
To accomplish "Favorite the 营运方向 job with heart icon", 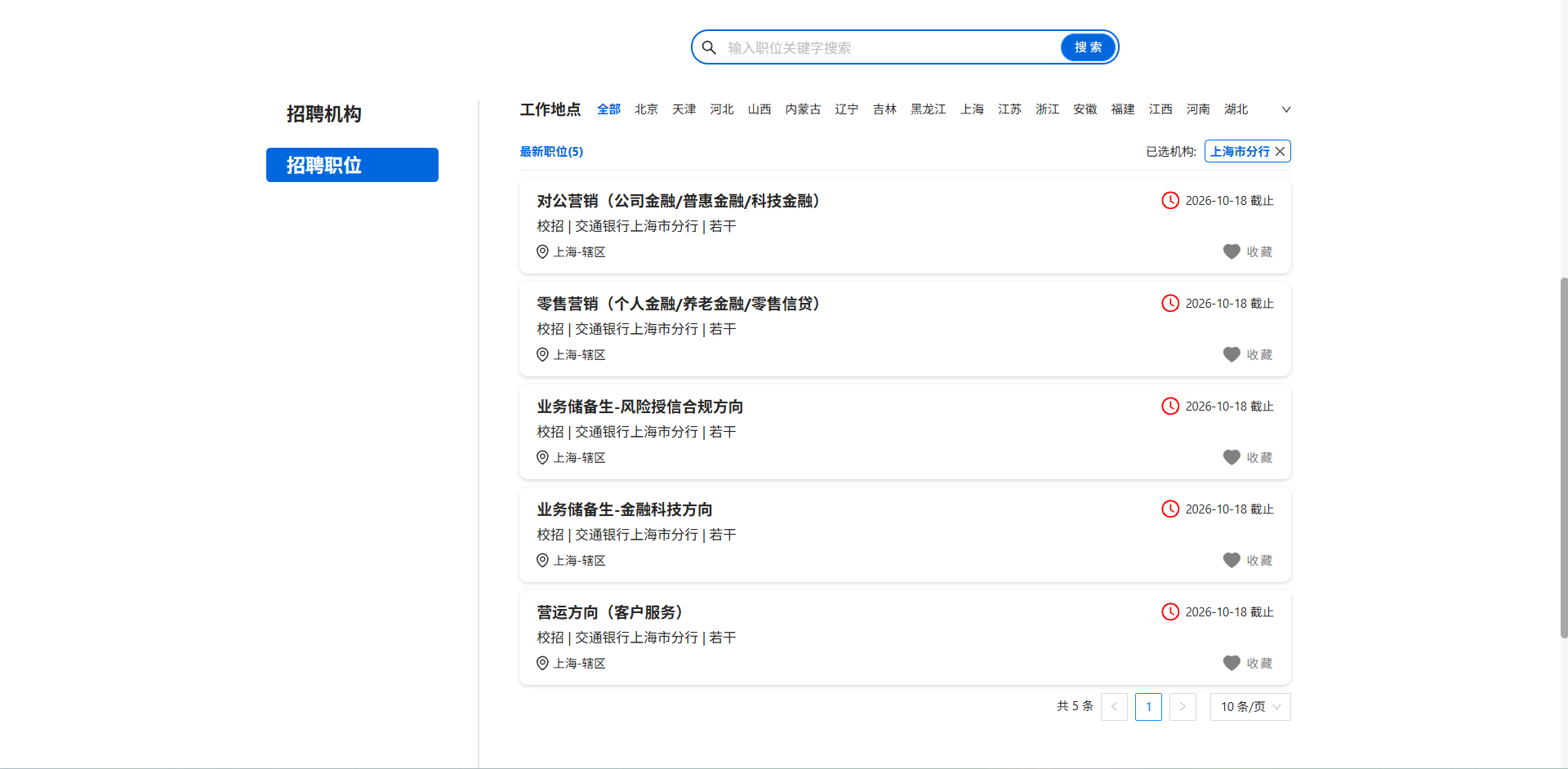I will point(1232,663).
